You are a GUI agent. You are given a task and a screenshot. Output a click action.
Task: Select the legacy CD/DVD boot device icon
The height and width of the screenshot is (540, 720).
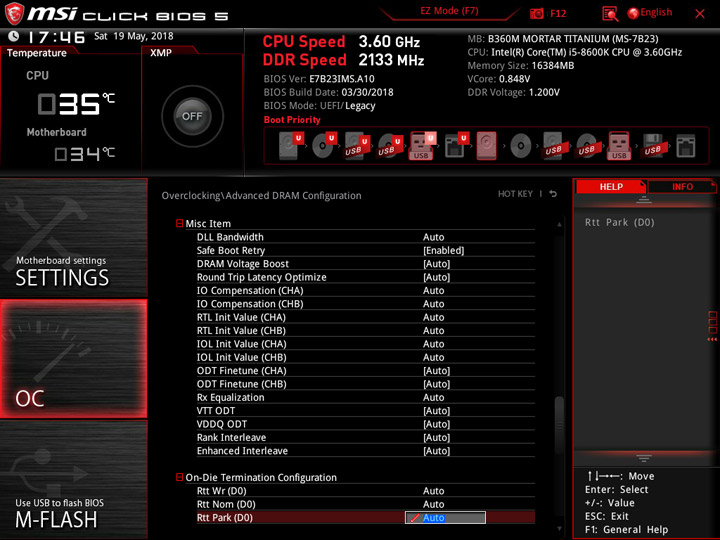pos(521,146)
